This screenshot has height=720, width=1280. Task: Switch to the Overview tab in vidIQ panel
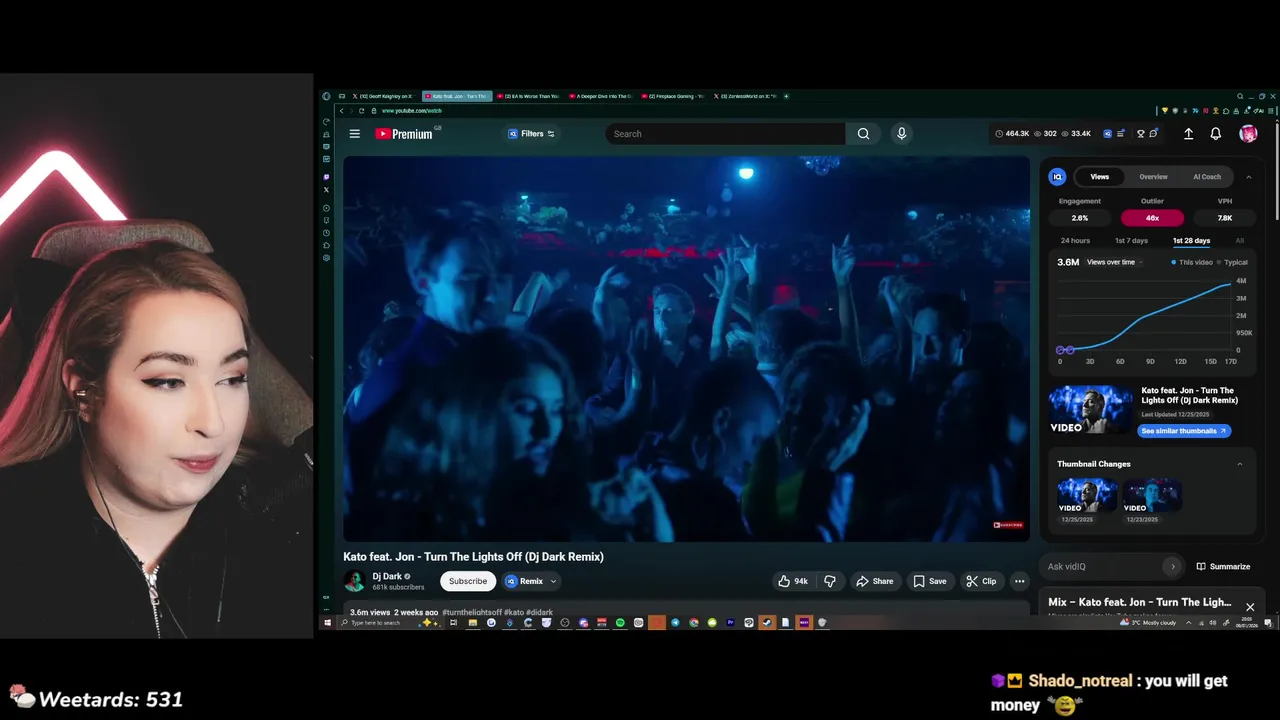coord(1153,177)
